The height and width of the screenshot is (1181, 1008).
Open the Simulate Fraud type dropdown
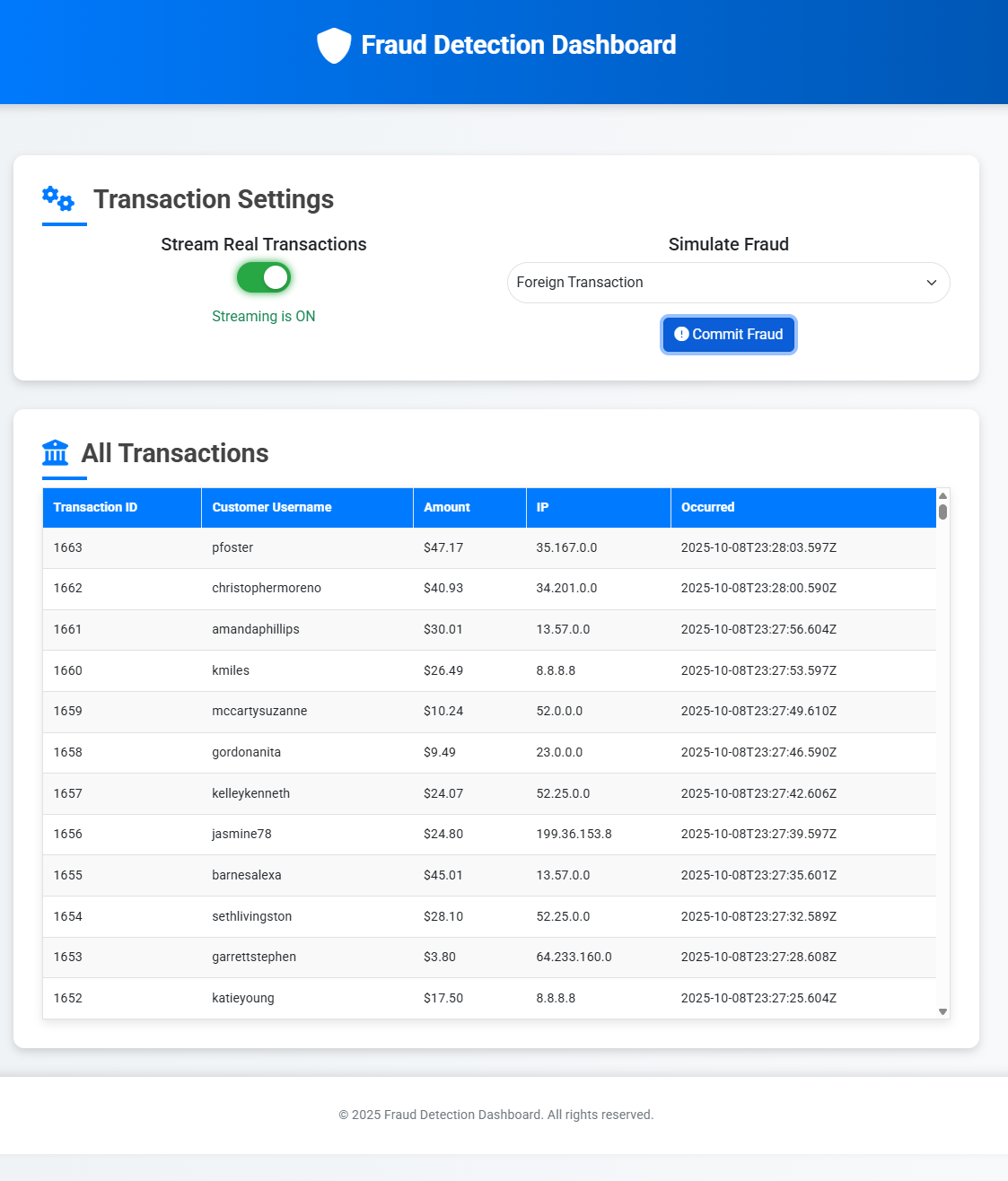[x=727, y=283]
